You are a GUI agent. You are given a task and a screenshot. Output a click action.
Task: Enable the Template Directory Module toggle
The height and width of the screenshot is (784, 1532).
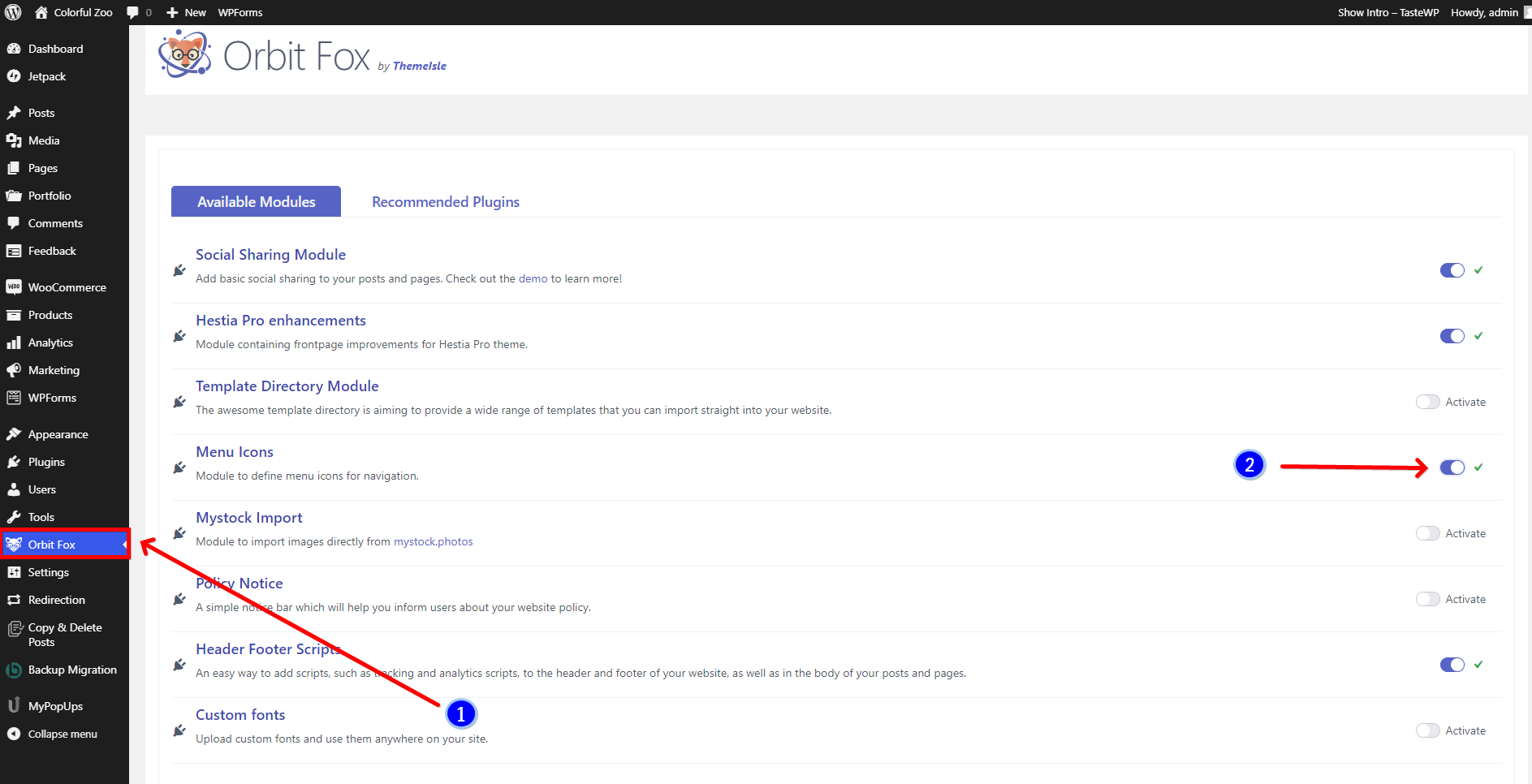click(1427, 402)
